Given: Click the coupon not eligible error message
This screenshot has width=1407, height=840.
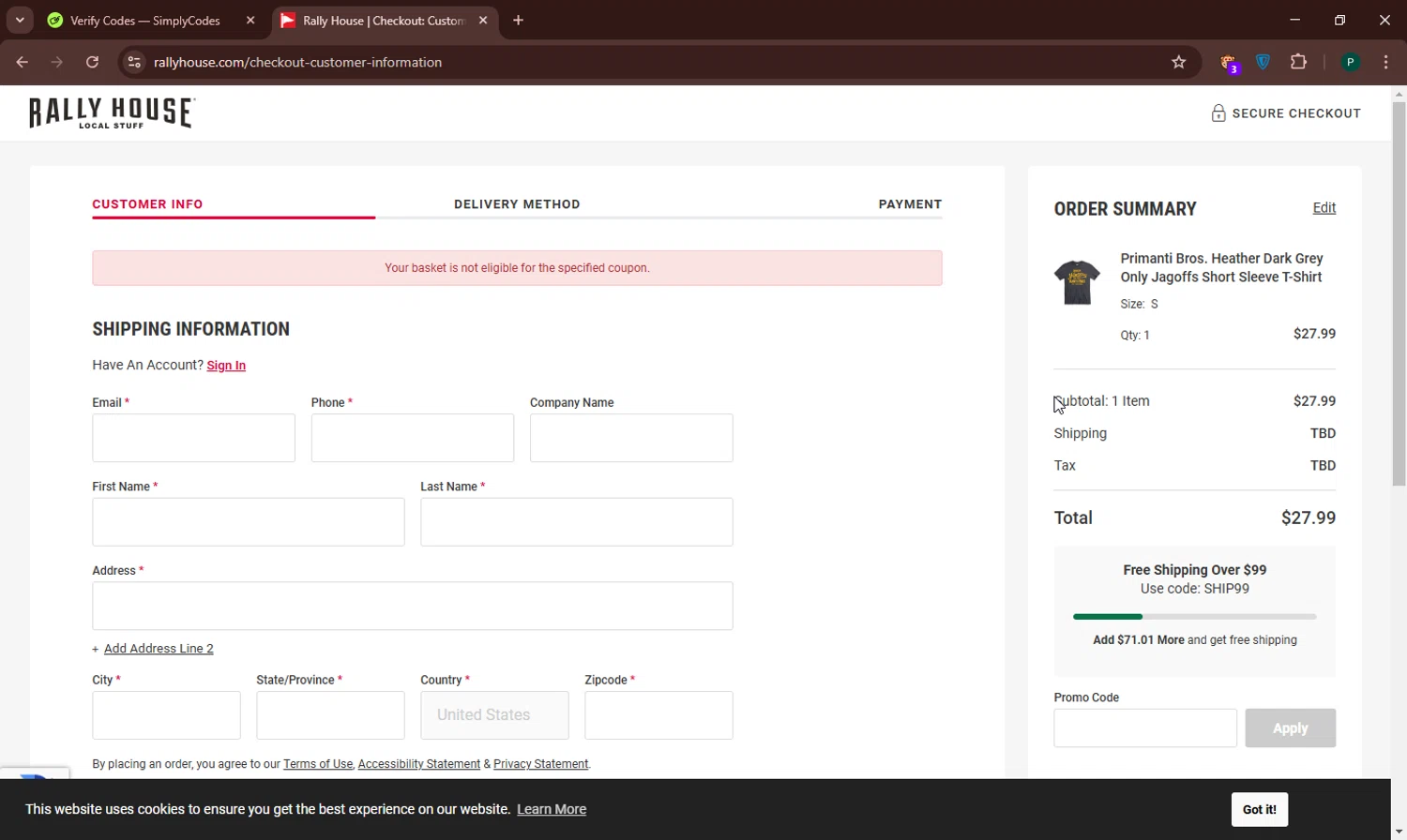Looking at the screenshot, I should pyautogui.click(x=517, y=268).
